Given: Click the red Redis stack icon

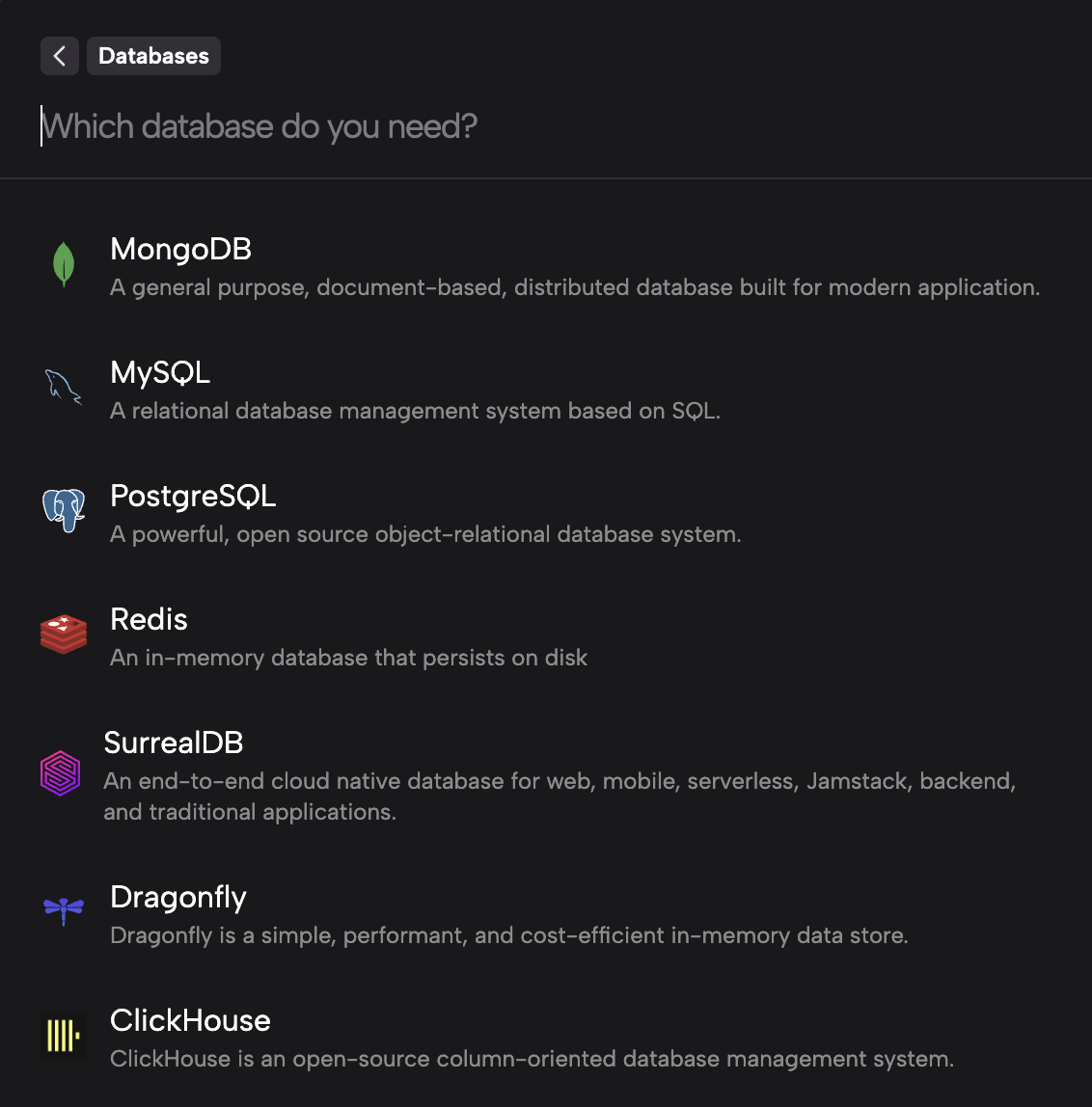Looking at the screenshot, I should [64, 634].
